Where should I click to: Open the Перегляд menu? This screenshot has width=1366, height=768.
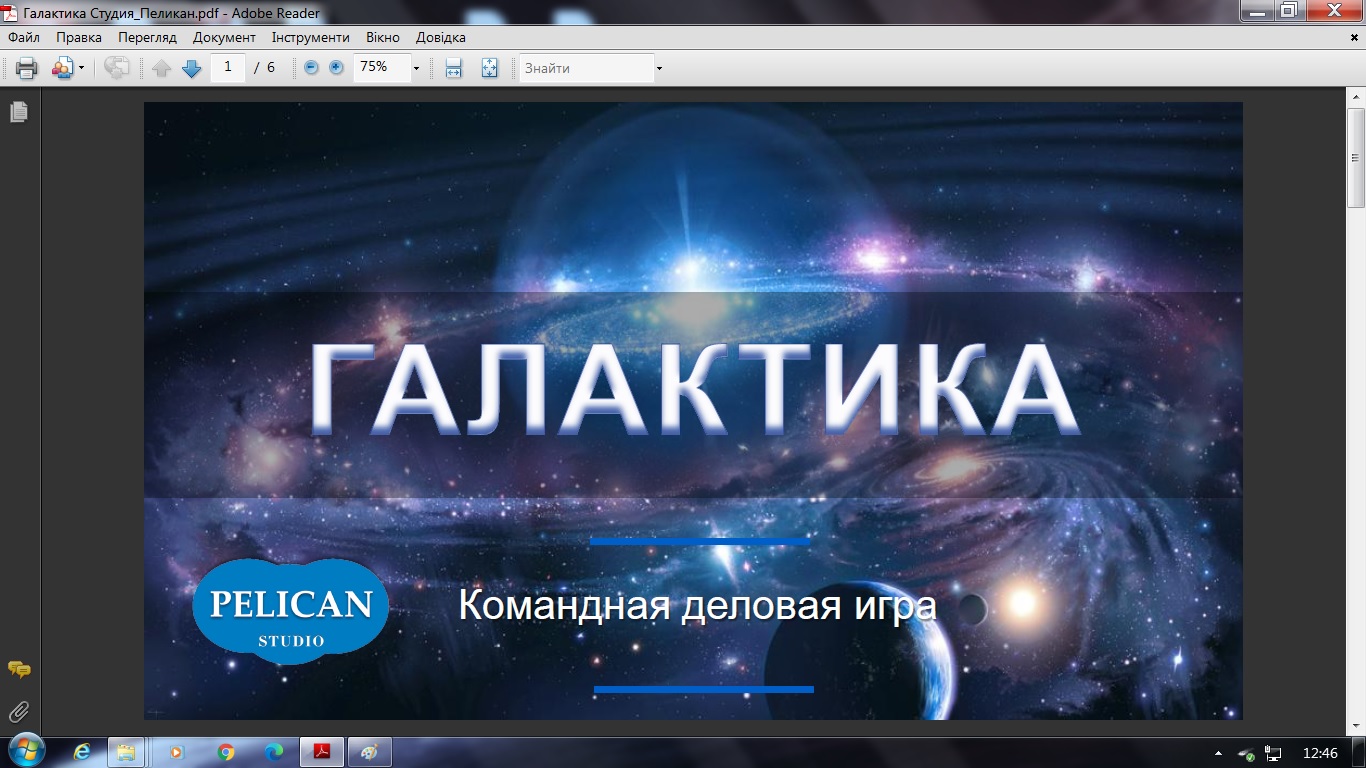147,37
